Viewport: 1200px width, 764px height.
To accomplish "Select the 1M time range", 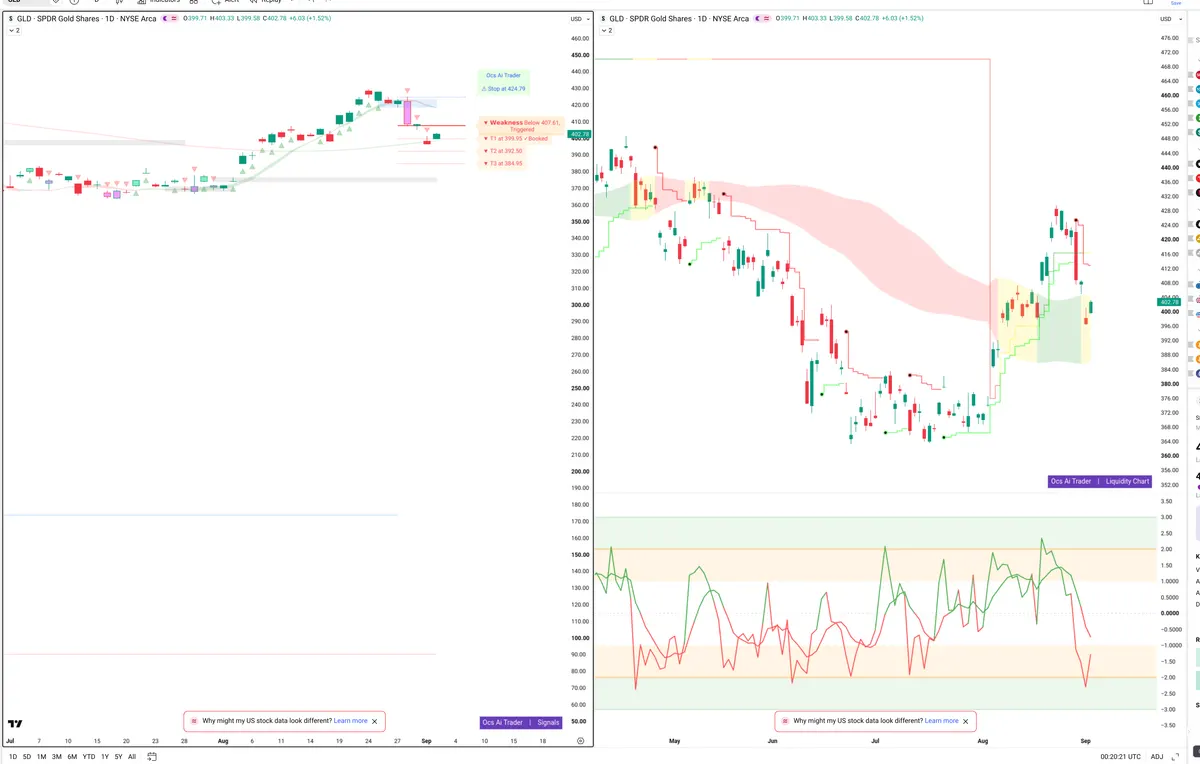I will (x=41, y=757).
